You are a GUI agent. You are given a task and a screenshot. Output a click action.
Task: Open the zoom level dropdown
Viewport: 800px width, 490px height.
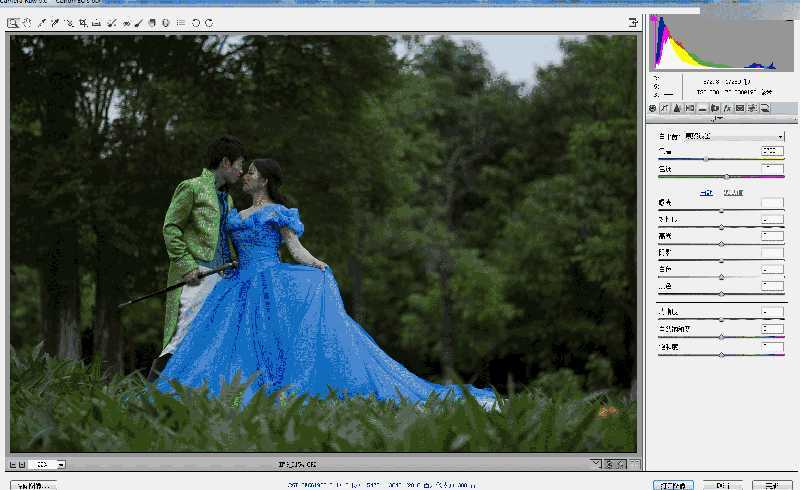61,464
